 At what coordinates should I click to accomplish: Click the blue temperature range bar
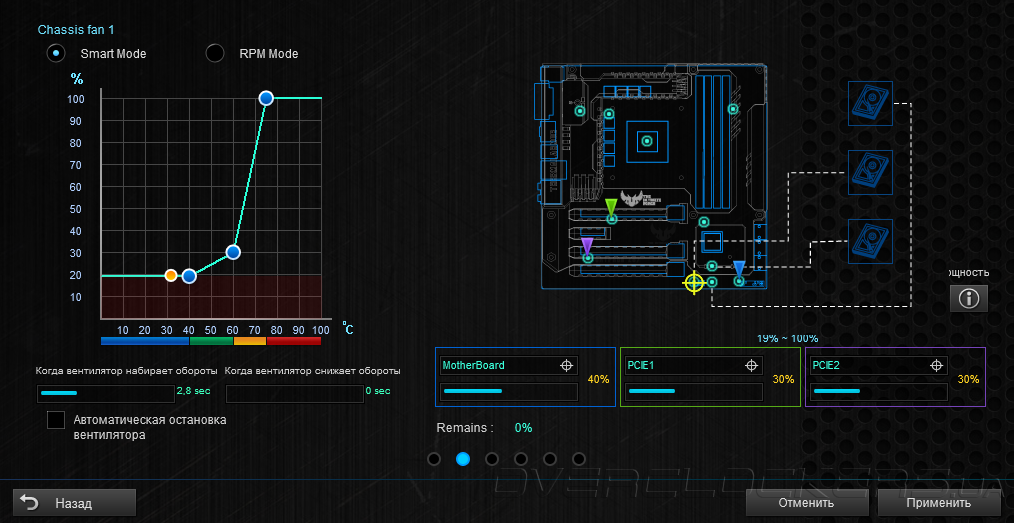pos(145,341)
